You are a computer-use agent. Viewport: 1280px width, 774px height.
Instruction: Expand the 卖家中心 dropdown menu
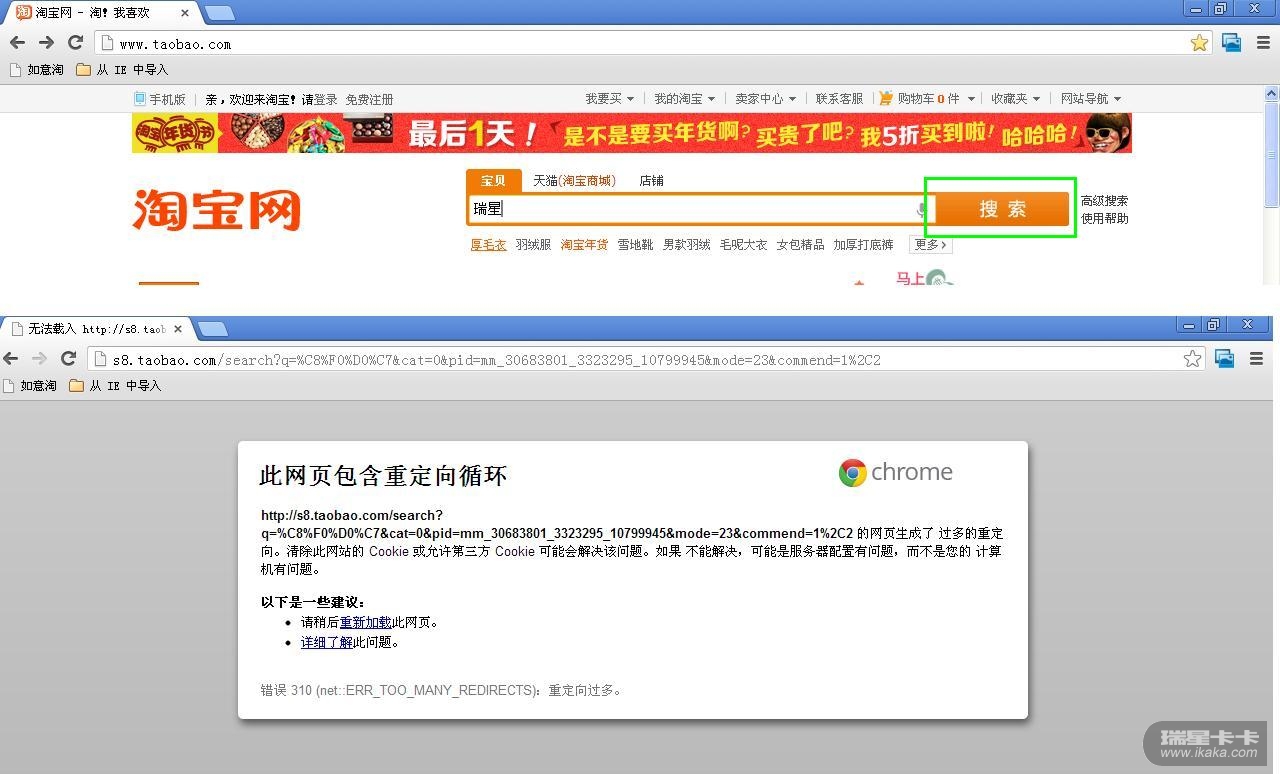coord(766,99)
